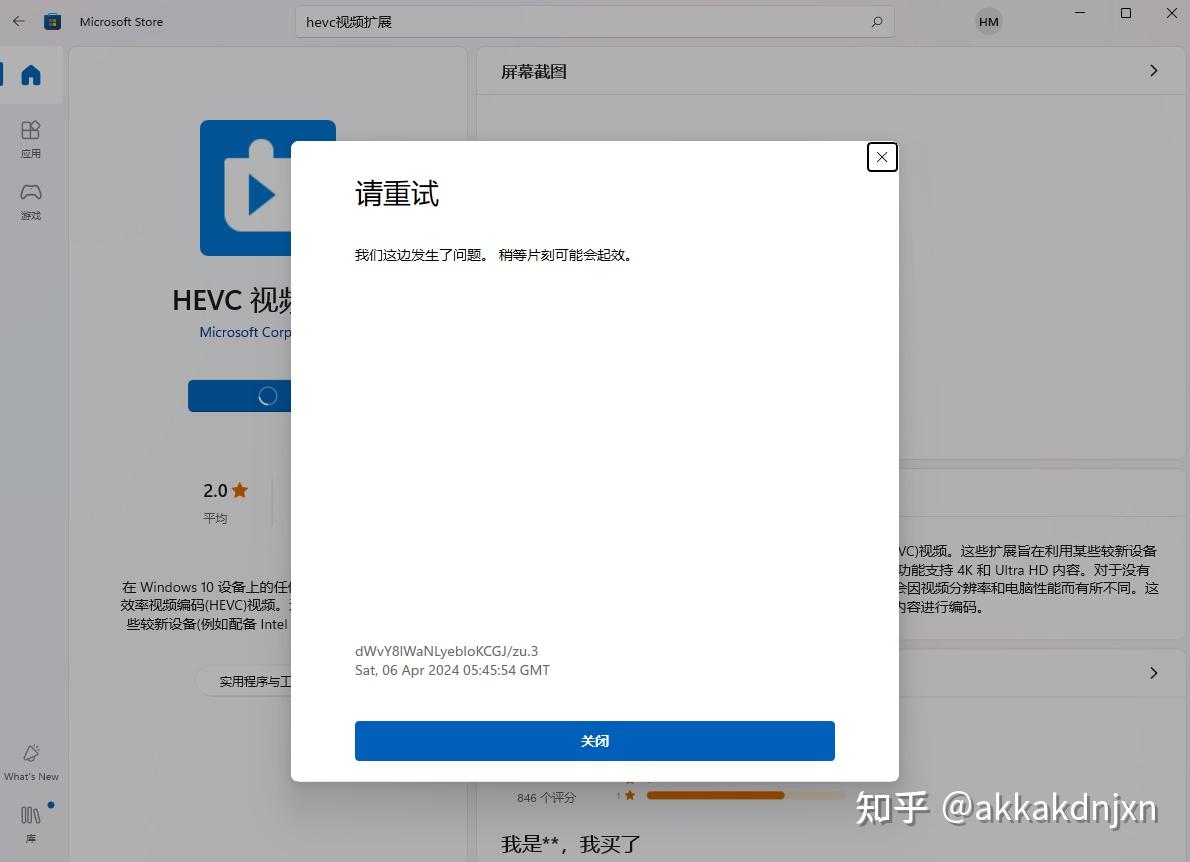Open What's New in sidebar

(x=31, y=763)
